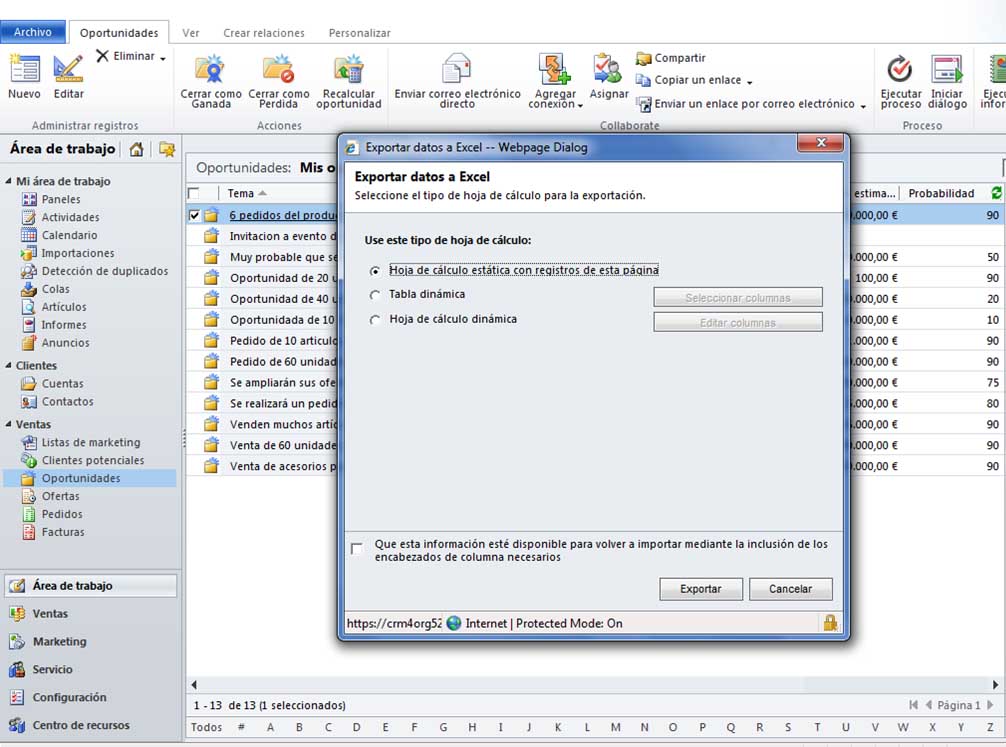Click the horizontal scrollbar left arrow
The width and height of the screenshot is (1006, 747).
(194, 685)
